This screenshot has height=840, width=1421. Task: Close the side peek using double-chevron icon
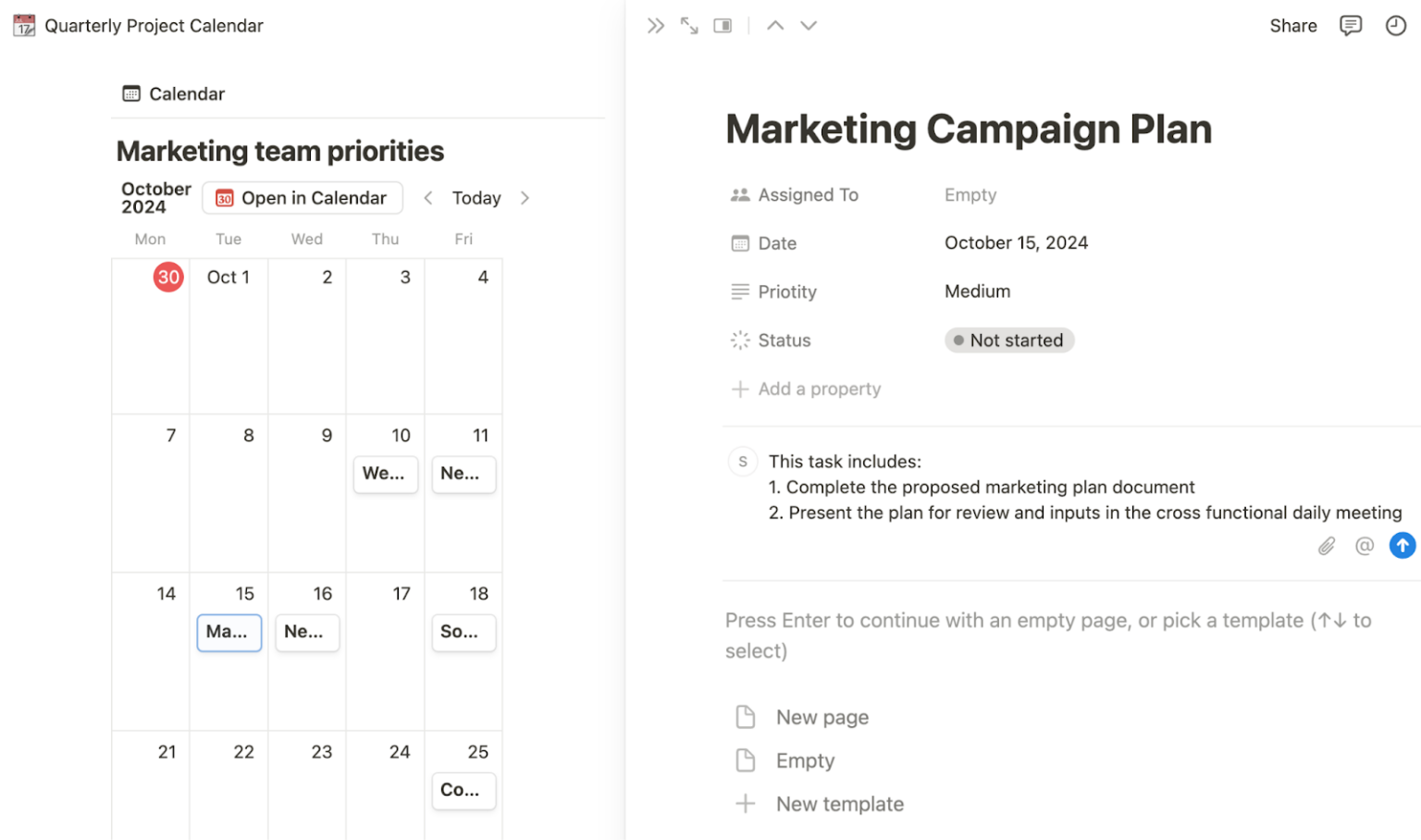click(656, 25)
